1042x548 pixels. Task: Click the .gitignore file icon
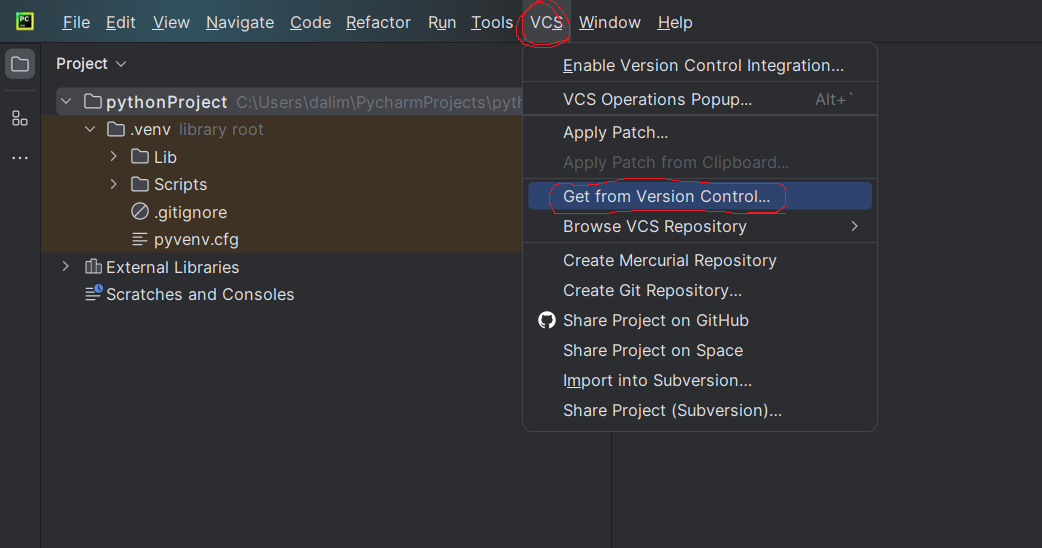pos(140,211)
